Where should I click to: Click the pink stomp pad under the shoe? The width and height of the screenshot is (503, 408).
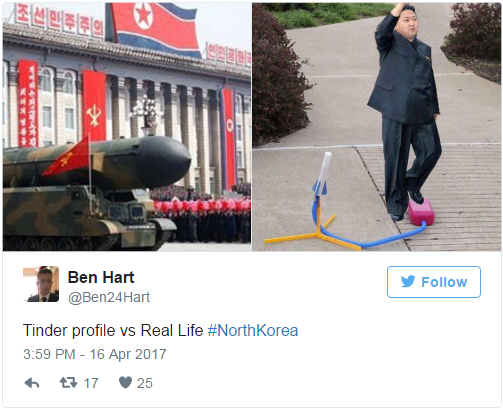pyautogui.click(x=421, y=212)
